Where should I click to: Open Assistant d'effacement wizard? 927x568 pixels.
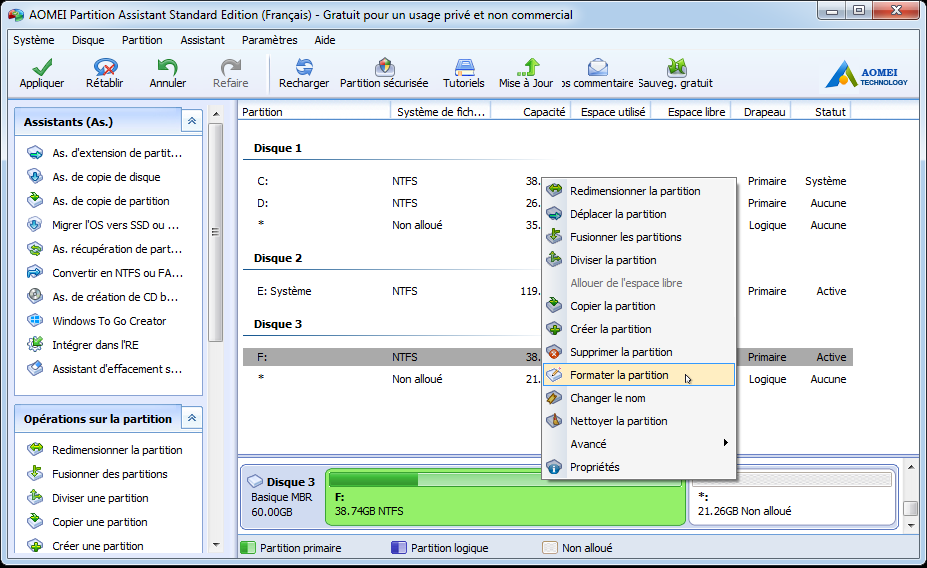coord(105,369)
